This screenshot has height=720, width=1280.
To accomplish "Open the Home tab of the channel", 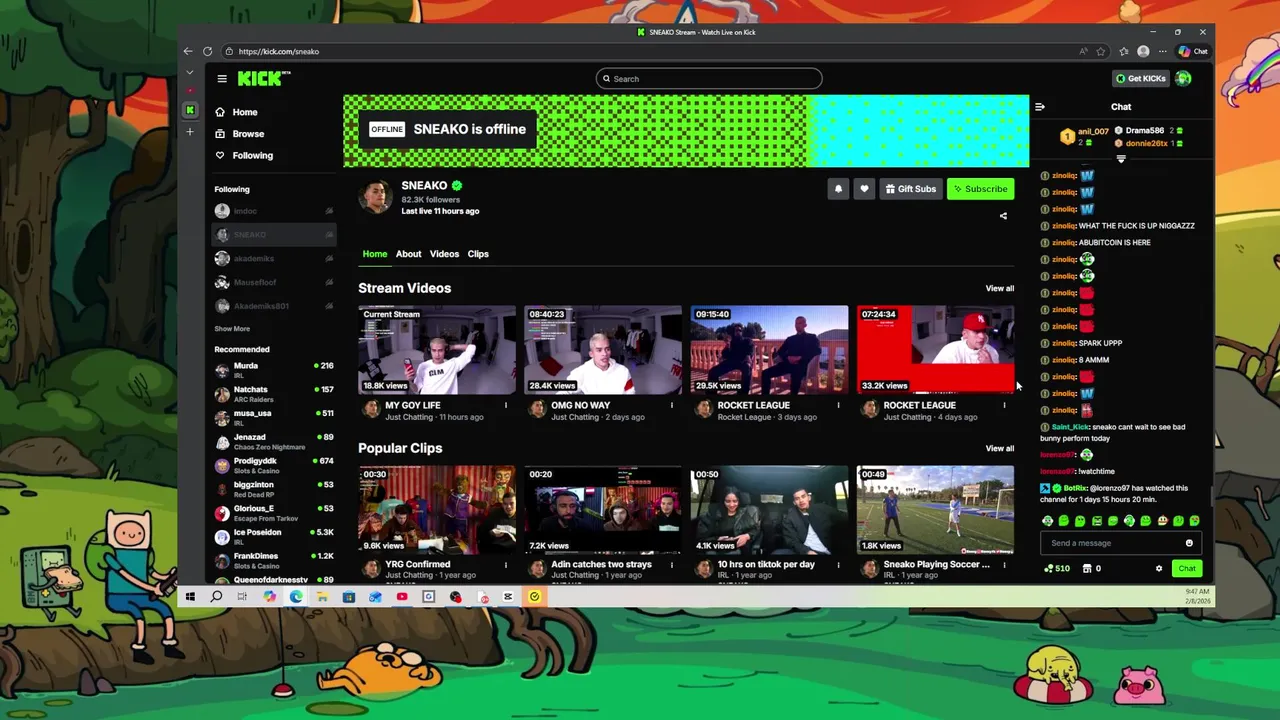I will (x=374, y=254).
